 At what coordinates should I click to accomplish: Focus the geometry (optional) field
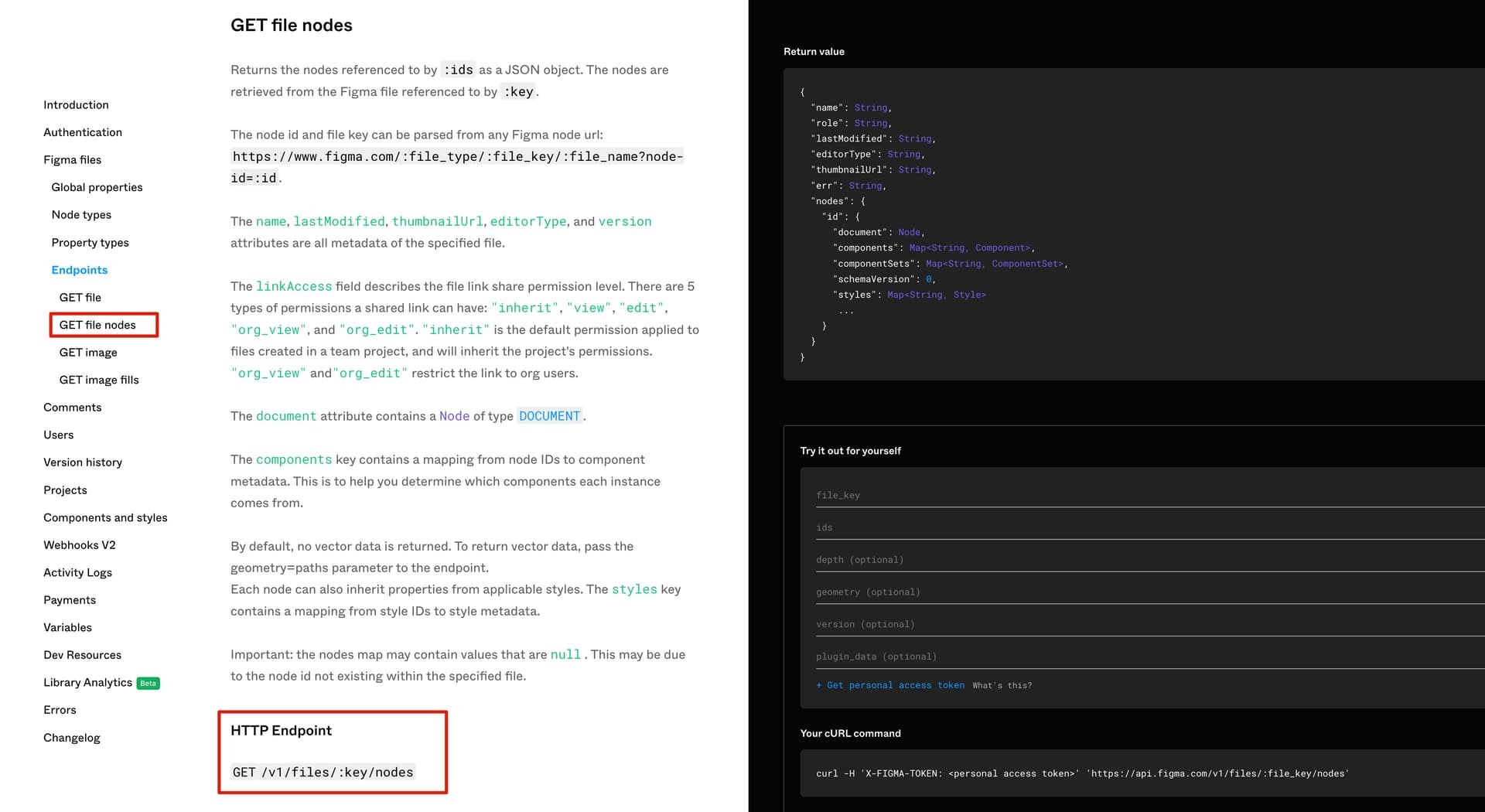tap(1150, 592)
